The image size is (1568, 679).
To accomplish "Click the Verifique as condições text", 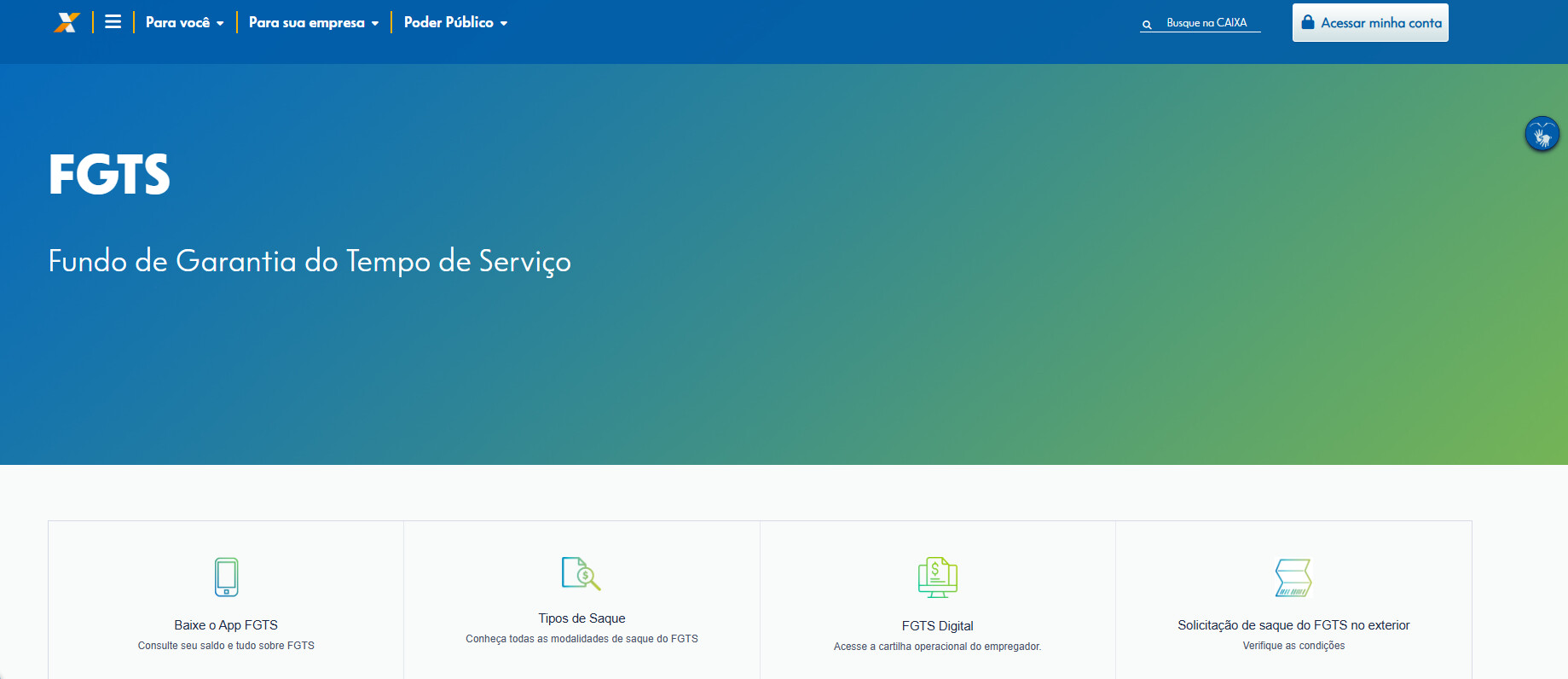I will [1293, 646].
